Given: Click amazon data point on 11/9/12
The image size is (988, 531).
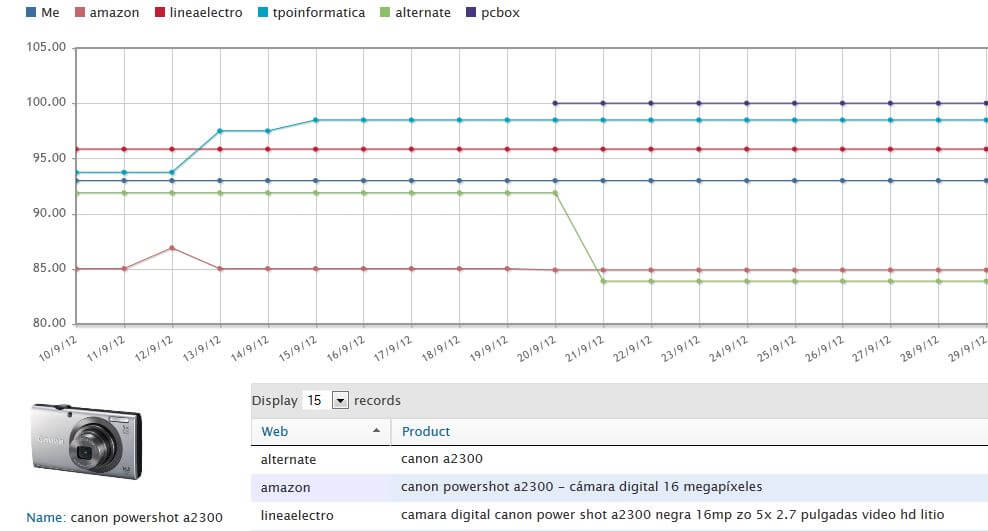Looking at the screenshot, I should [124, 269].
